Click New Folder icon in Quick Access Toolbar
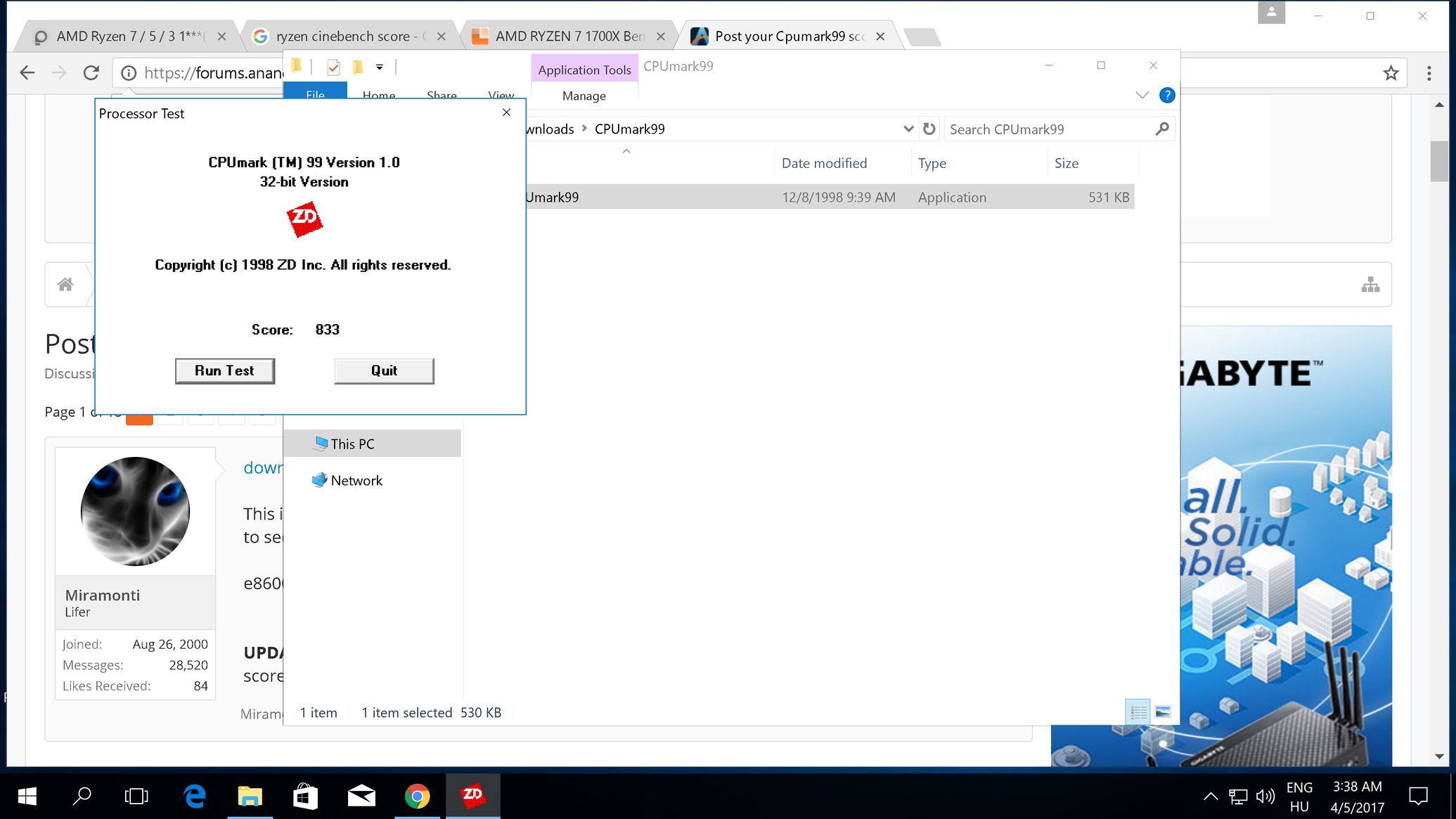Viewport: 1456px width, 819px height. (358, 67)
